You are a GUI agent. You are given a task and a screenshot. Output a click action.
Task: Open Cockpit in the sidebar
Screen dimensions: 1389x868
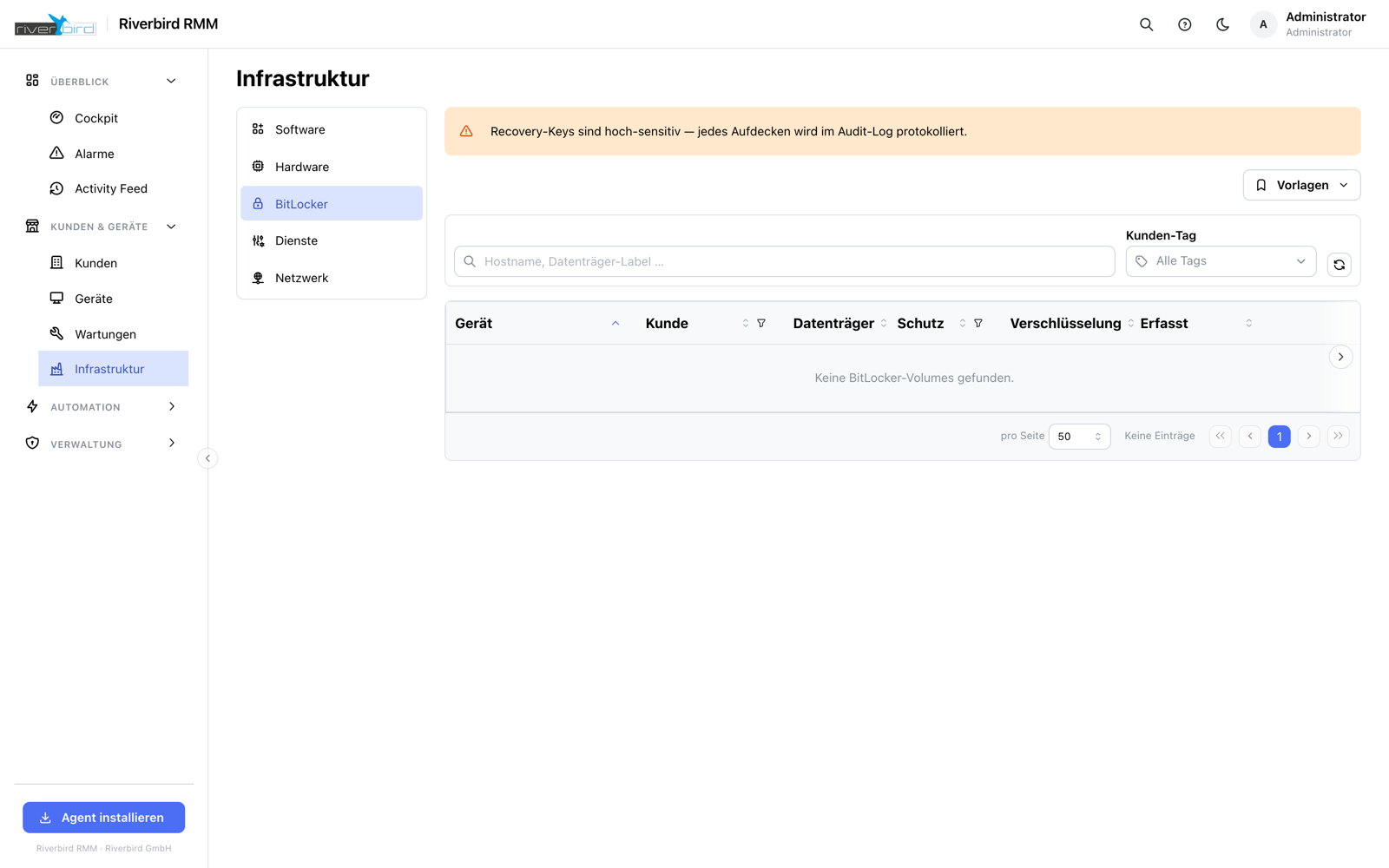pyautogui.click(x=113, y=118)
